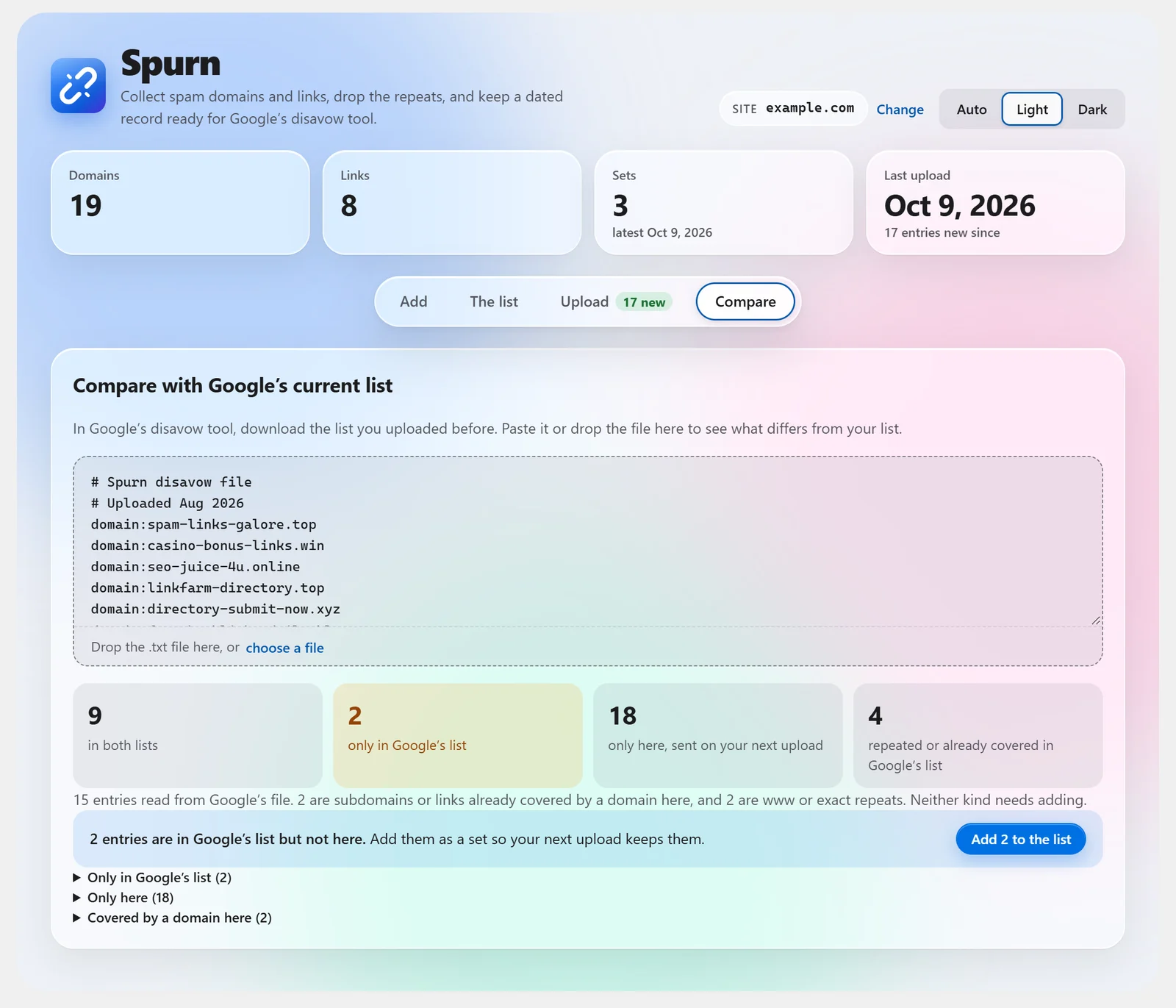Click the Last upload Oct 9, 2026 card
The image size is (1176, 1008).
click(995, 203)
